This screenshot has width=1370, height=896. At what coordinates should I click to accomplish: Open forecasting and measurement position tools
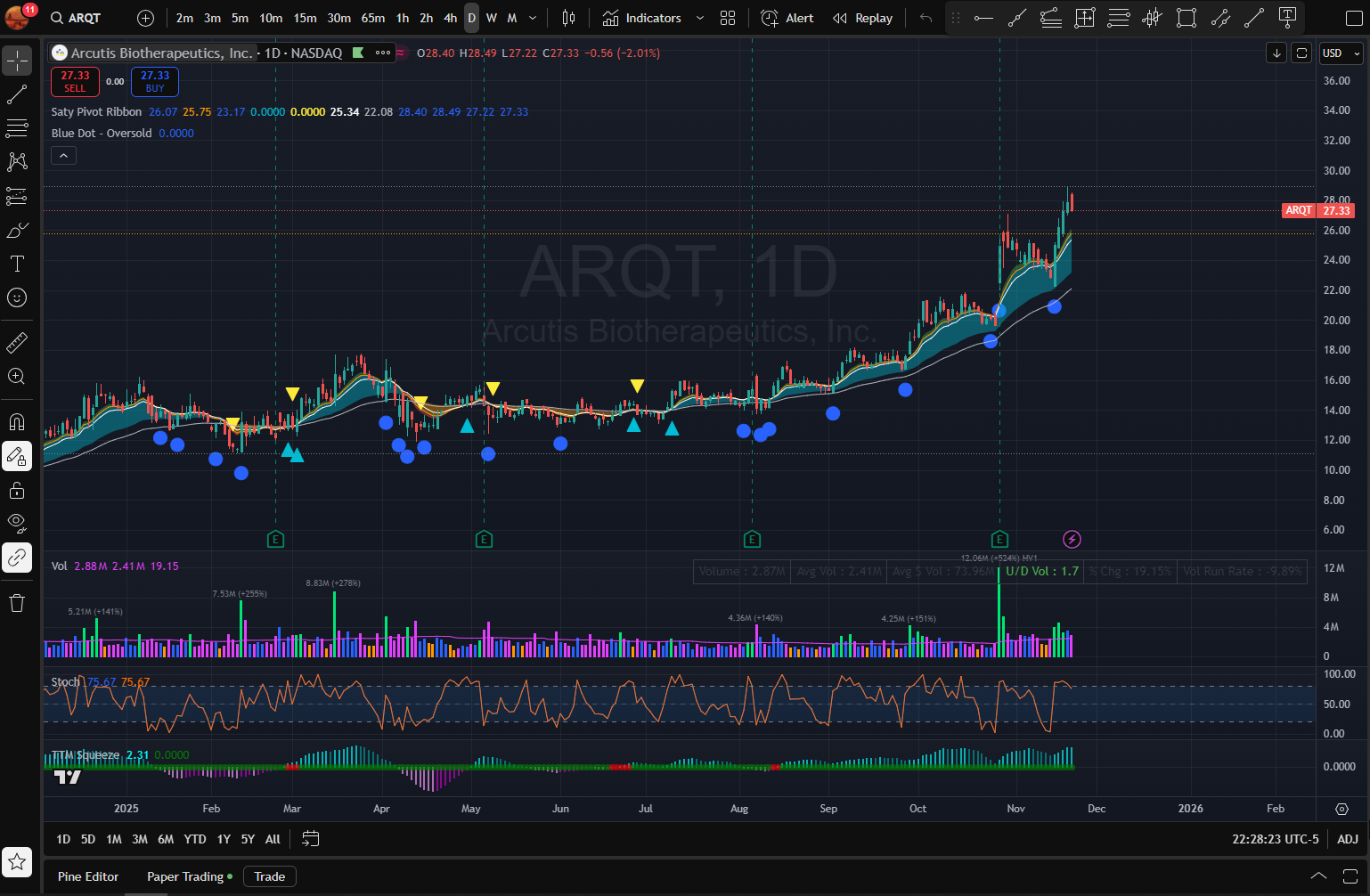pyautogui.click(x=17, y=196)
